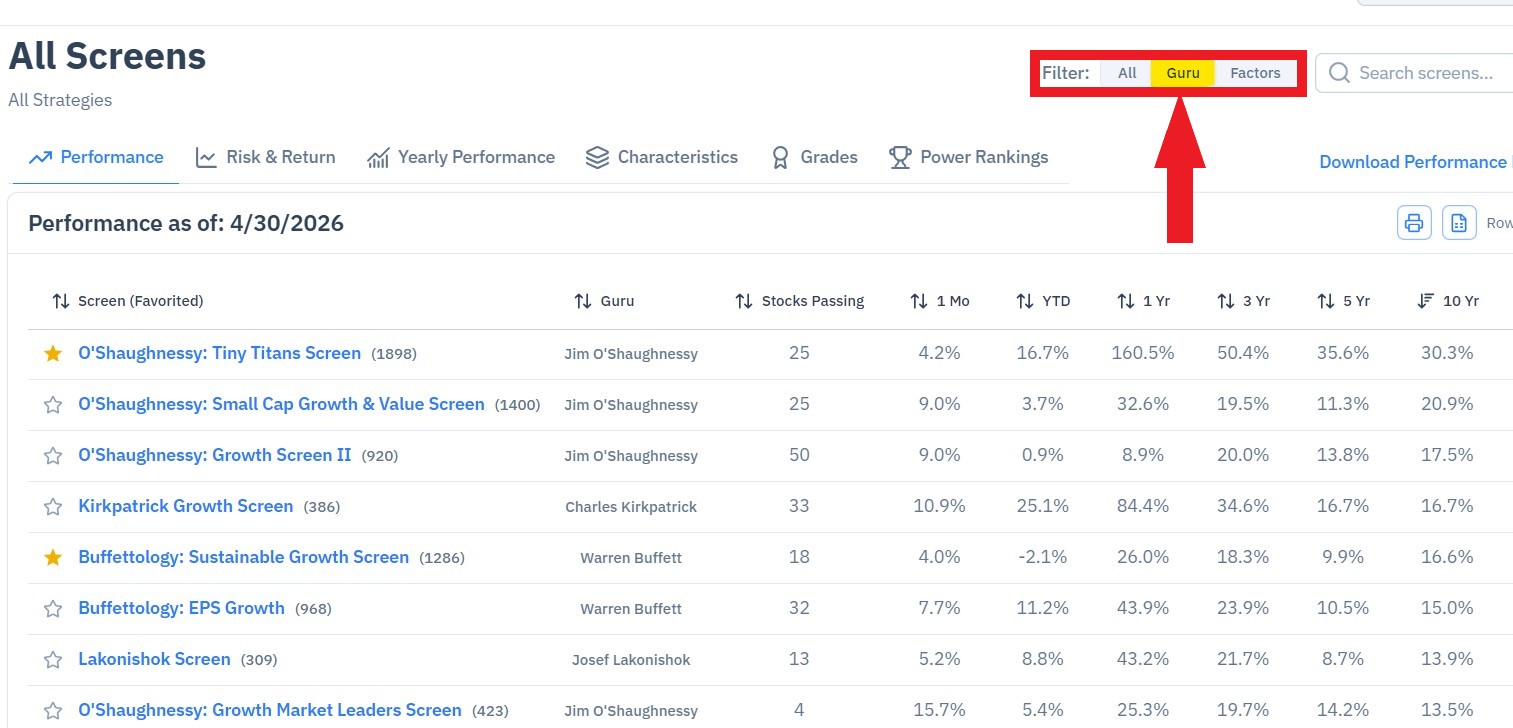This screenshot has width=1513, height=728.
Task: Sort by Screen (Favorited) column arrows
Action: click(x=61, y=301)
